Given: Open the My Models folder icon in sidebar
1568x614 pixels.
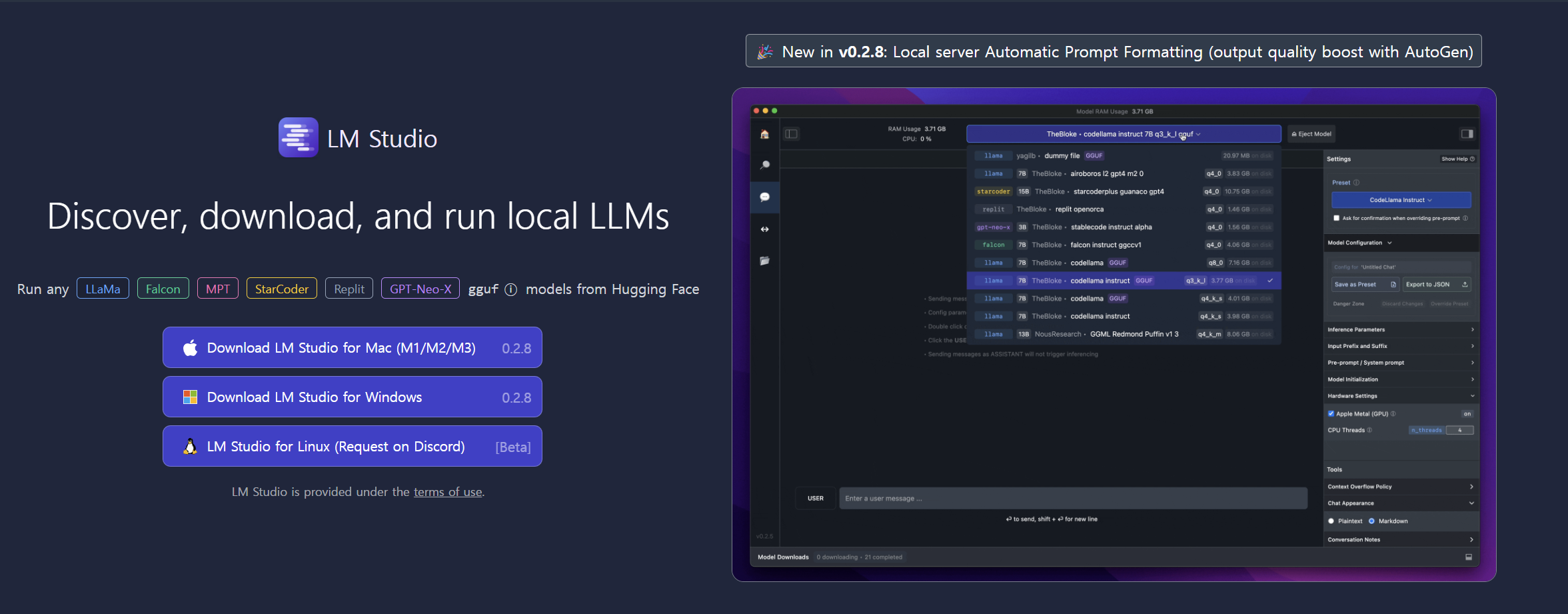Looking at the screenshot, I should click(x=764, y=261).
